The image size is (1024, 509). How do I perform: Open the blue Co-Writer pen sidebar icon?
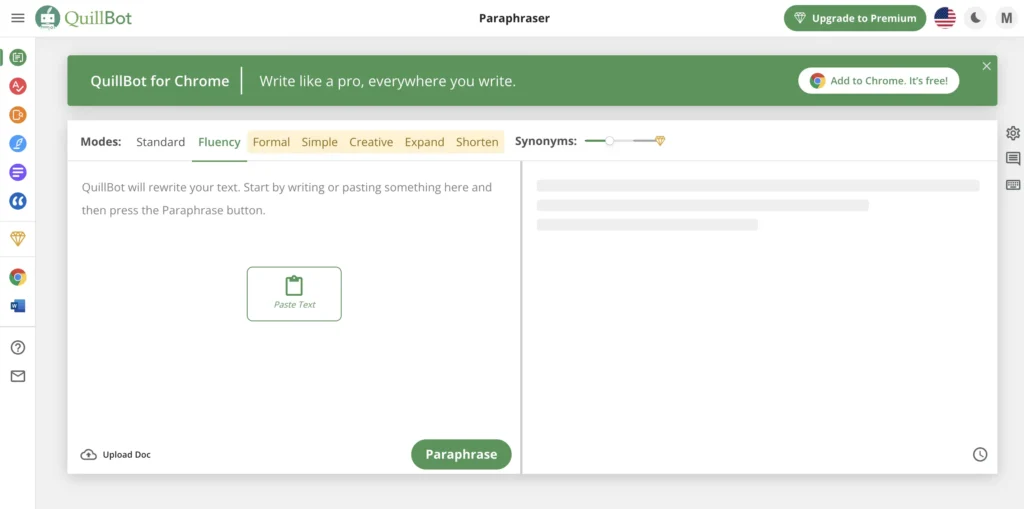(18, 144)
